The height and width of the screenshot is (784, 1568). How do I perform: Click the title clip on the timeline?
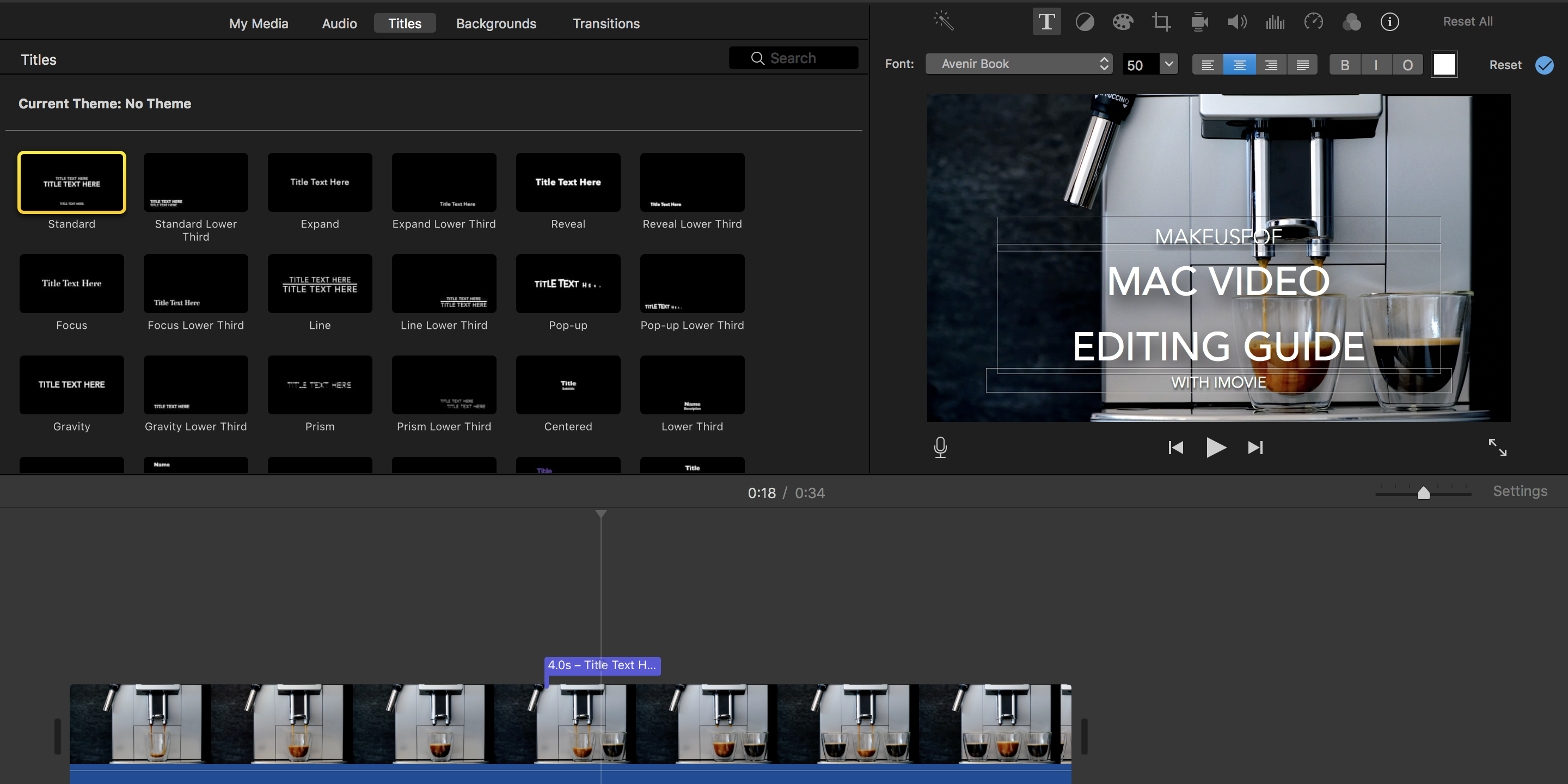(601, 664)
